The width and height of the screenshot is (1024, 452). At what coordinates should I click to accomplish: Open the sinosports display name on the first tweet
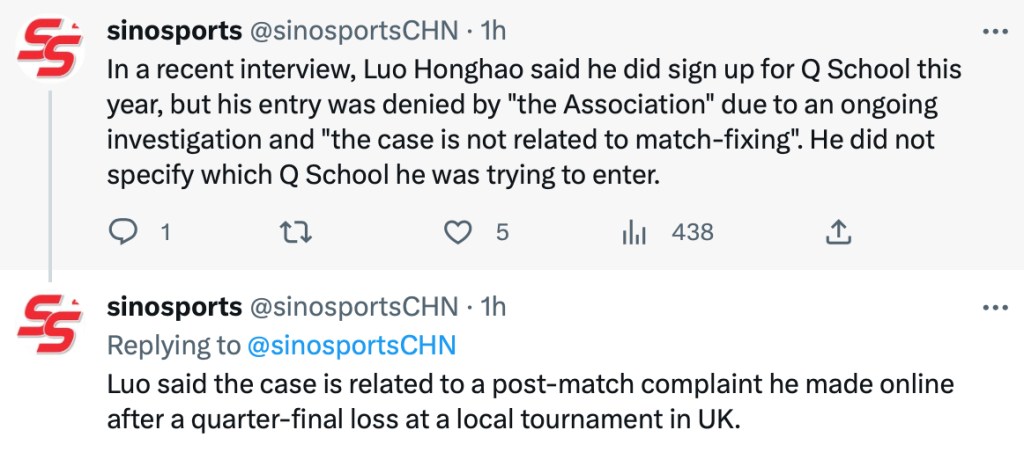point(174,32)
